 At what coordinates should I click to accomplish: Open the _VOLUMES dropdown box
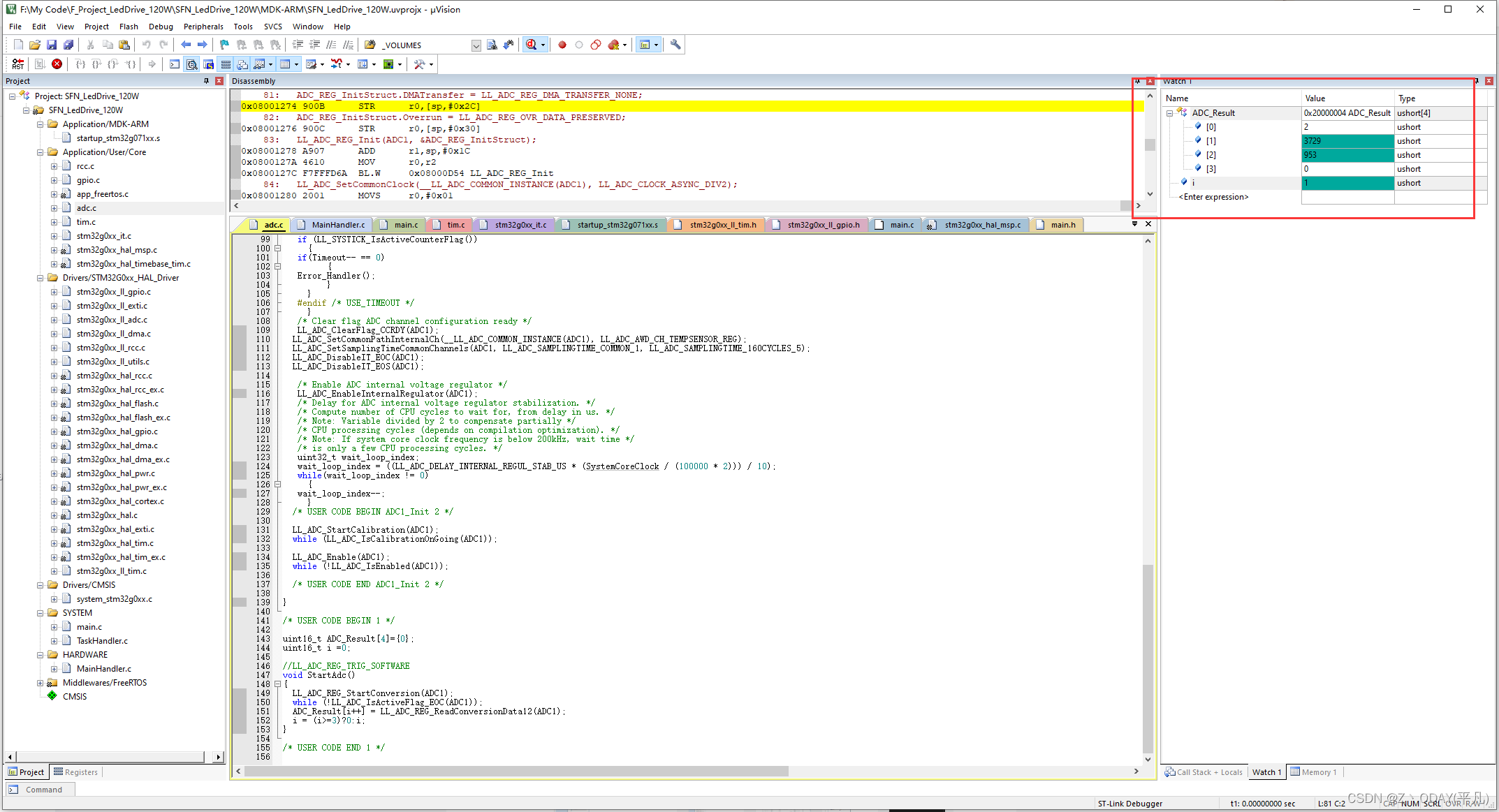tap(476, 44)
